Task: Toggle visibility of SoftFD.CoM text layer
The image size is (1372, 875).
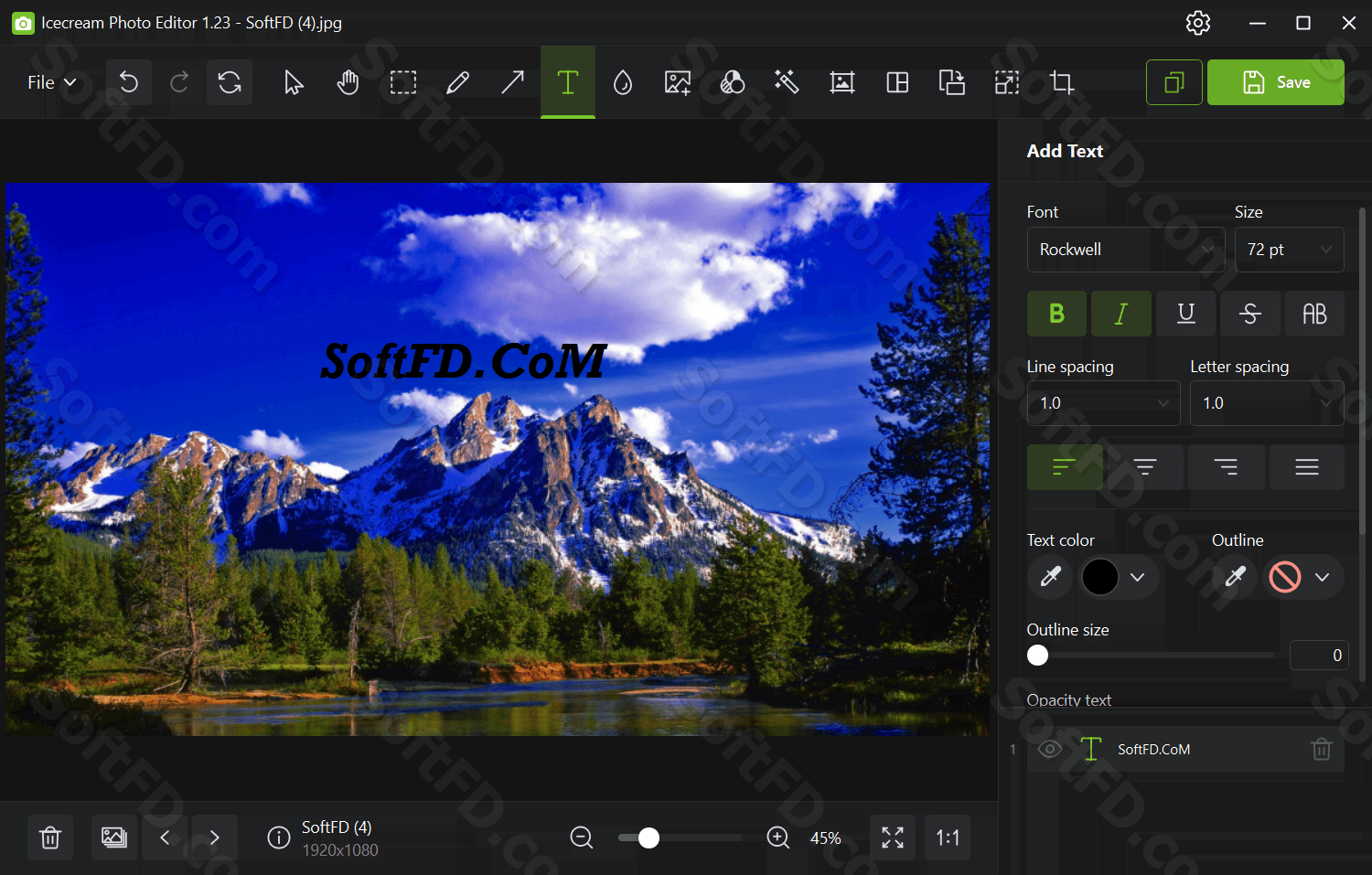Action: [1050, 749]
